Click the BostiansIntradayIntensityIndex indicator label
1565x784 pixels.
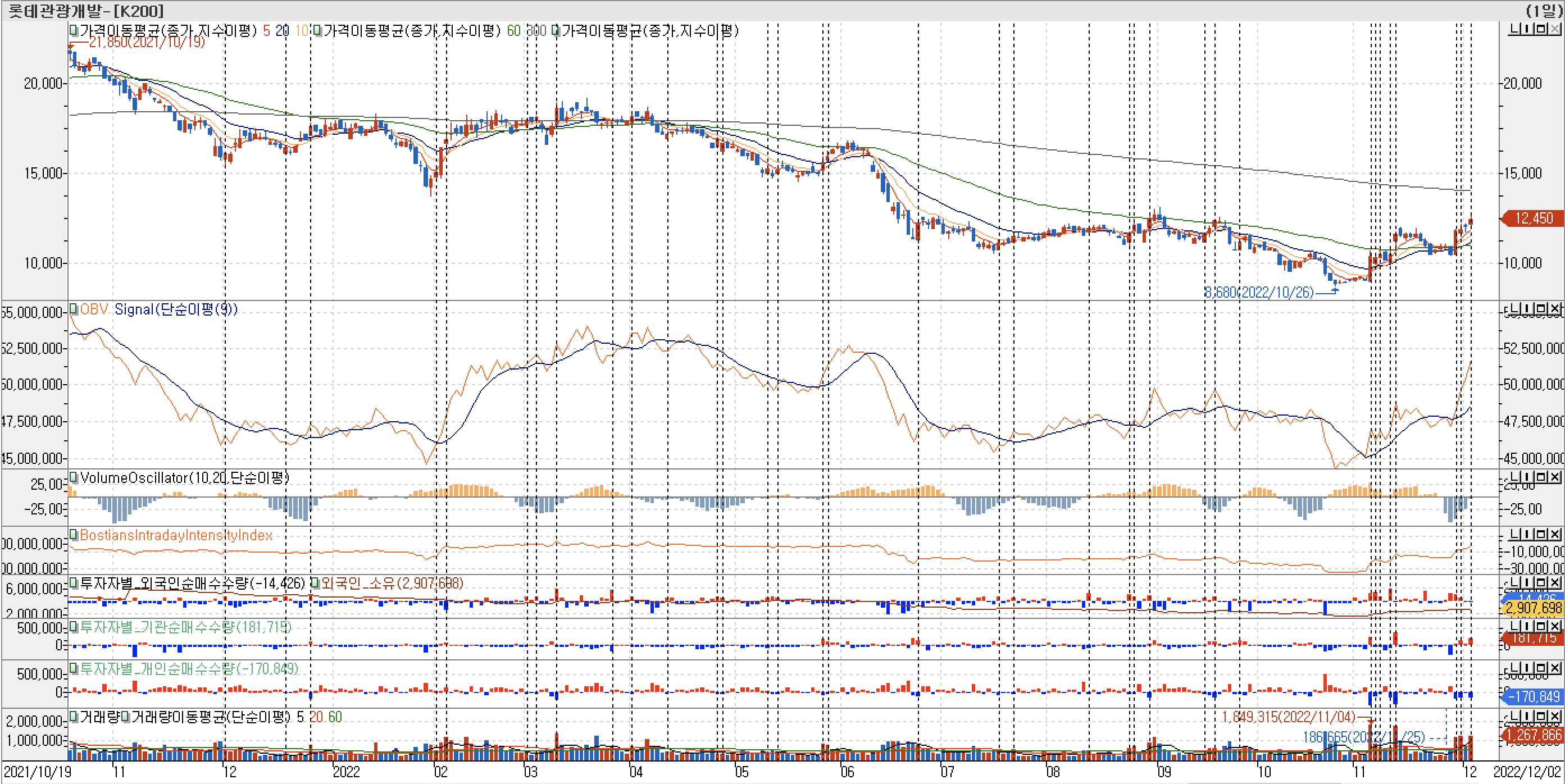[x=176, y=535]
